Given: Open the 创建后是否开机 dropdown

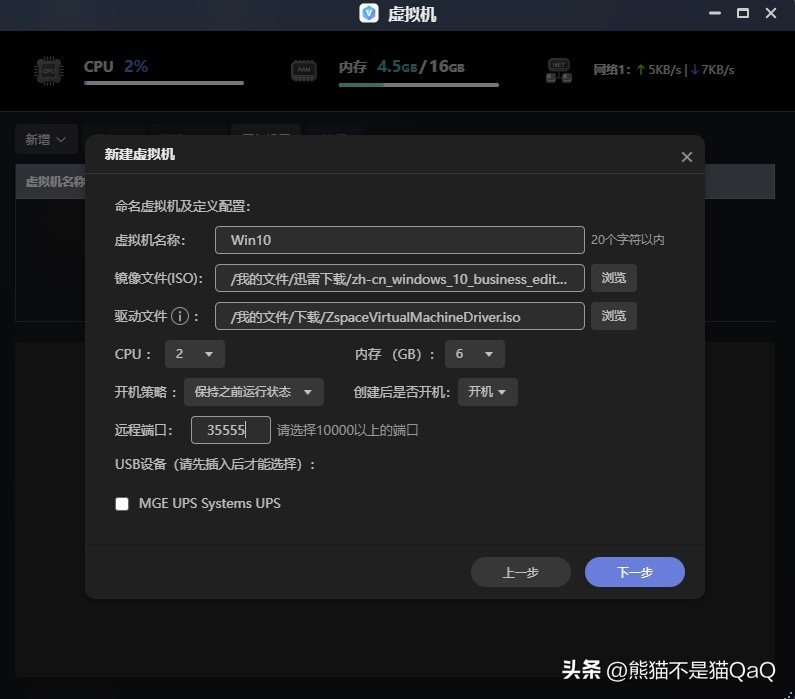Looking at the screenshot, I should click(x=488, y=392).
